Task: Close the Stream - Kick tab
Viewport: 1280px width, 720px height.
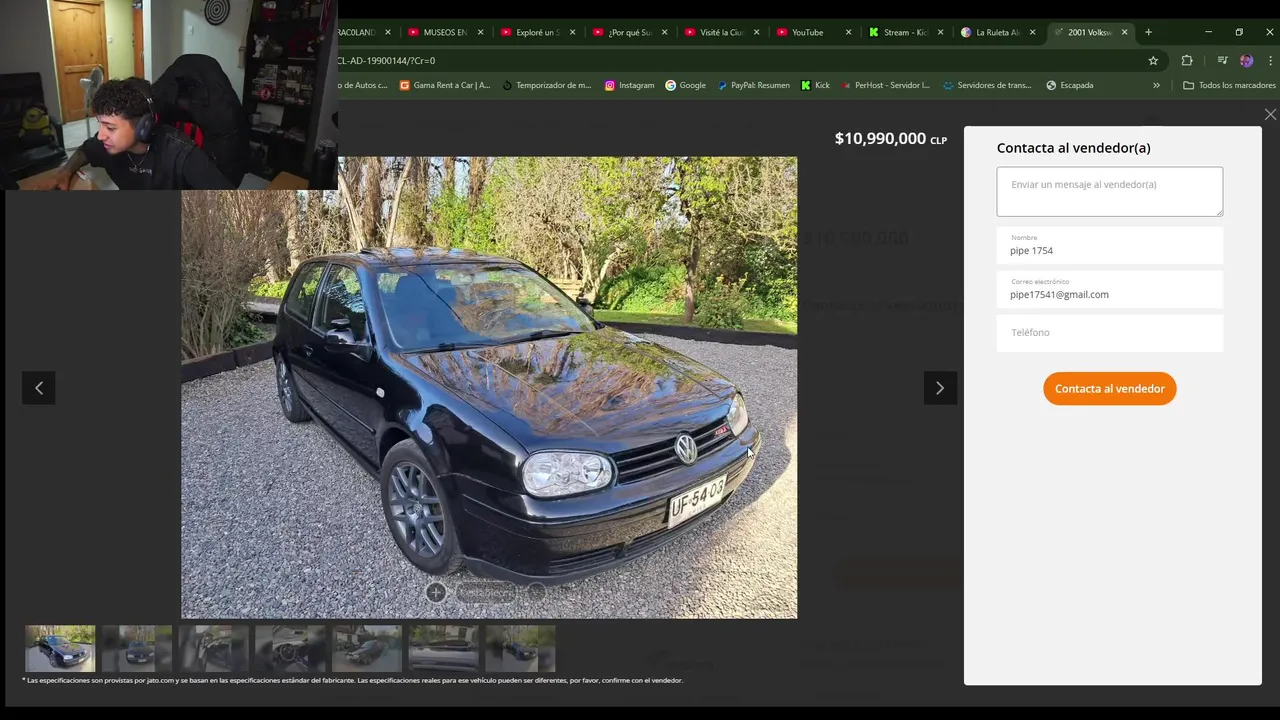Action: (x=940, y=32)
